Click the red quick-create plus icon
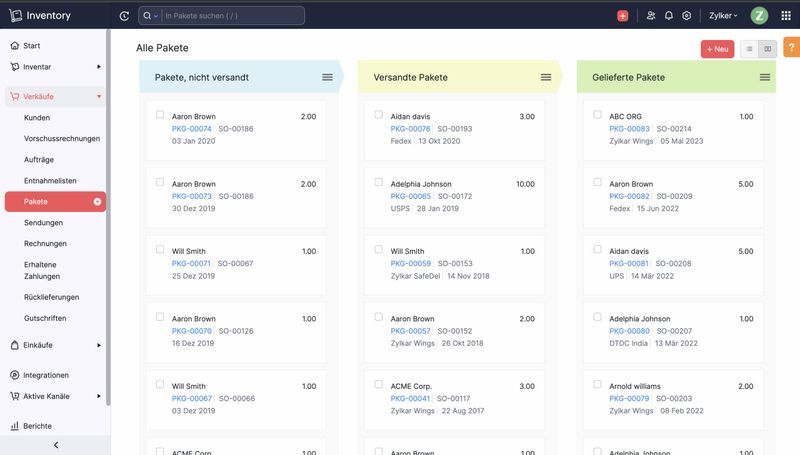The width and height of the screenshot is (800, 455). click(622, 16)
